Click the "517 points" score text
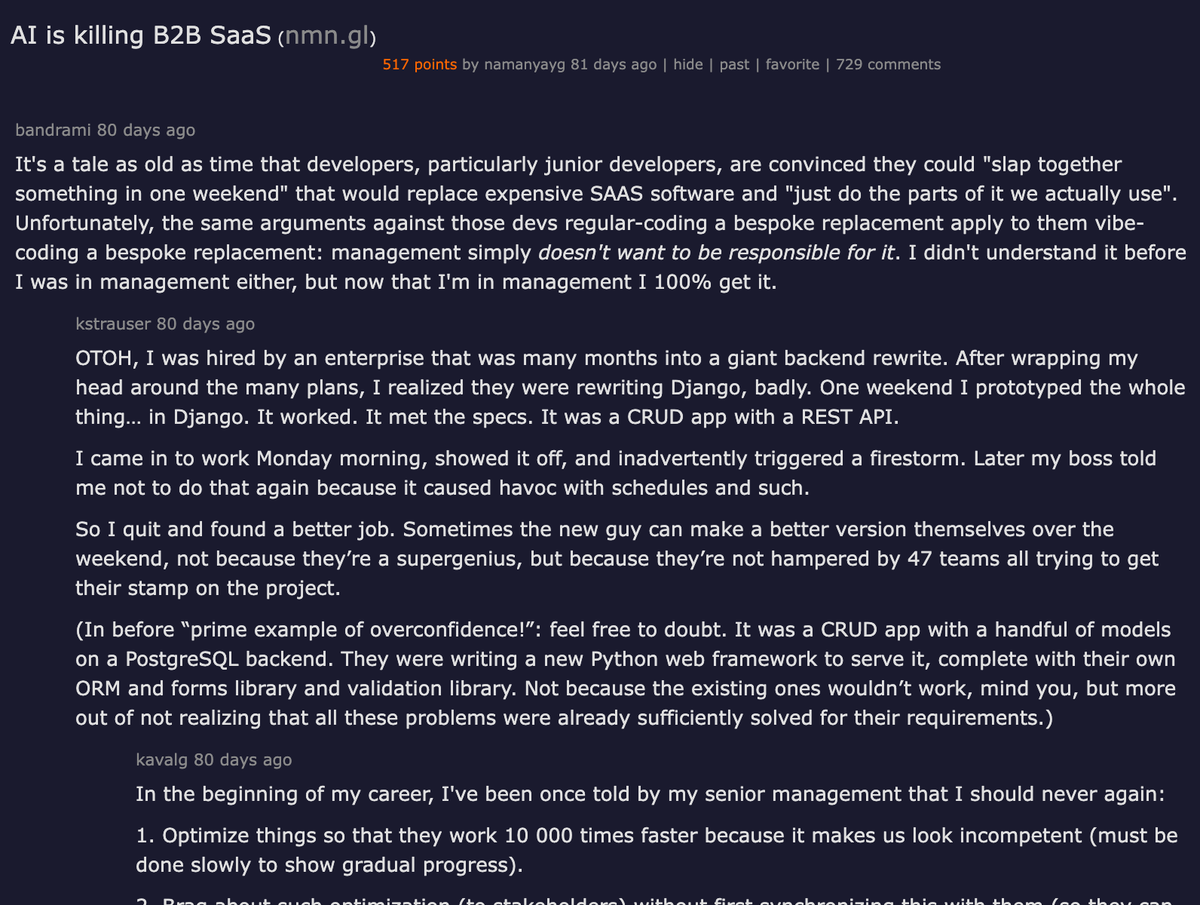 click(419, 64)
